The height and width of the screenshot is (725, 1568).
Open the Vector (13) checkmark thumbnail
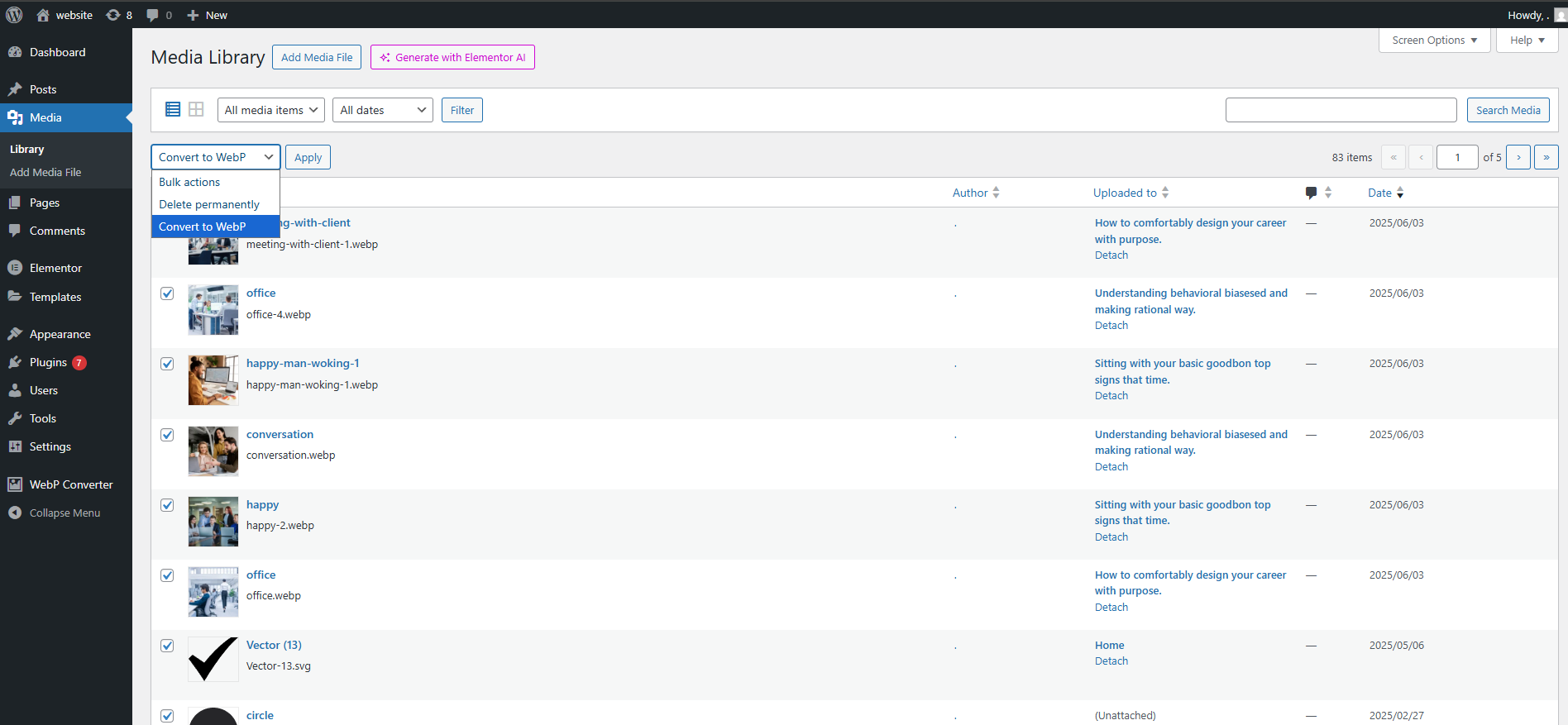click(x=213, y=659)
